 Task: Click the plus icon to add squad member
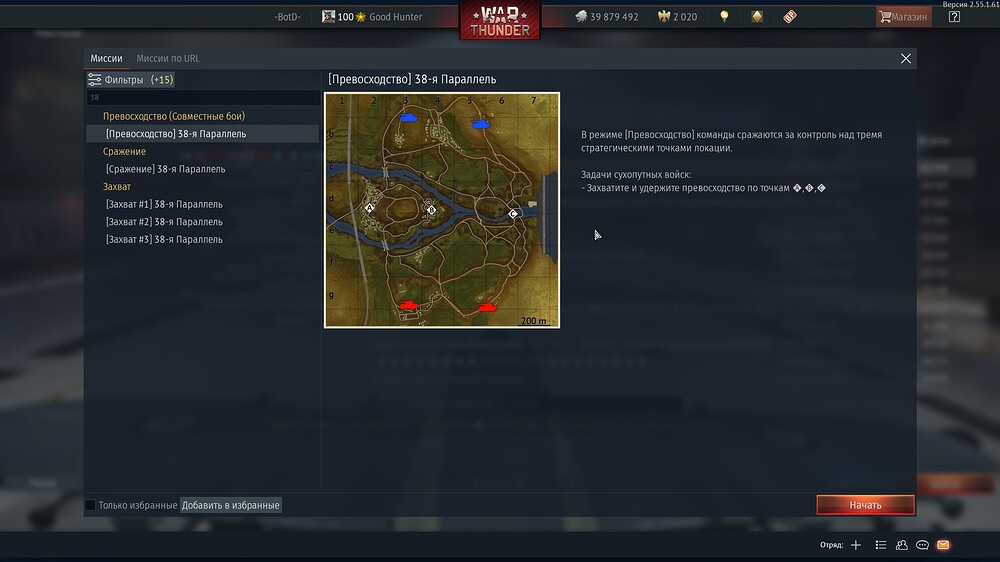tap(856, 545)
